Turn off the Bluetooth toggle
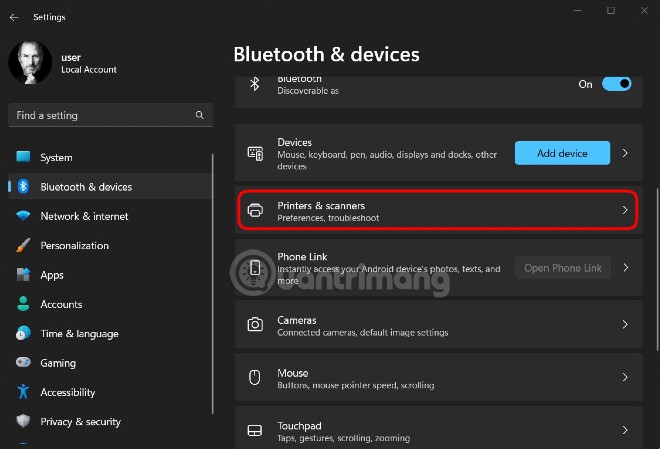The image size is (660, 449). [616, 84]
